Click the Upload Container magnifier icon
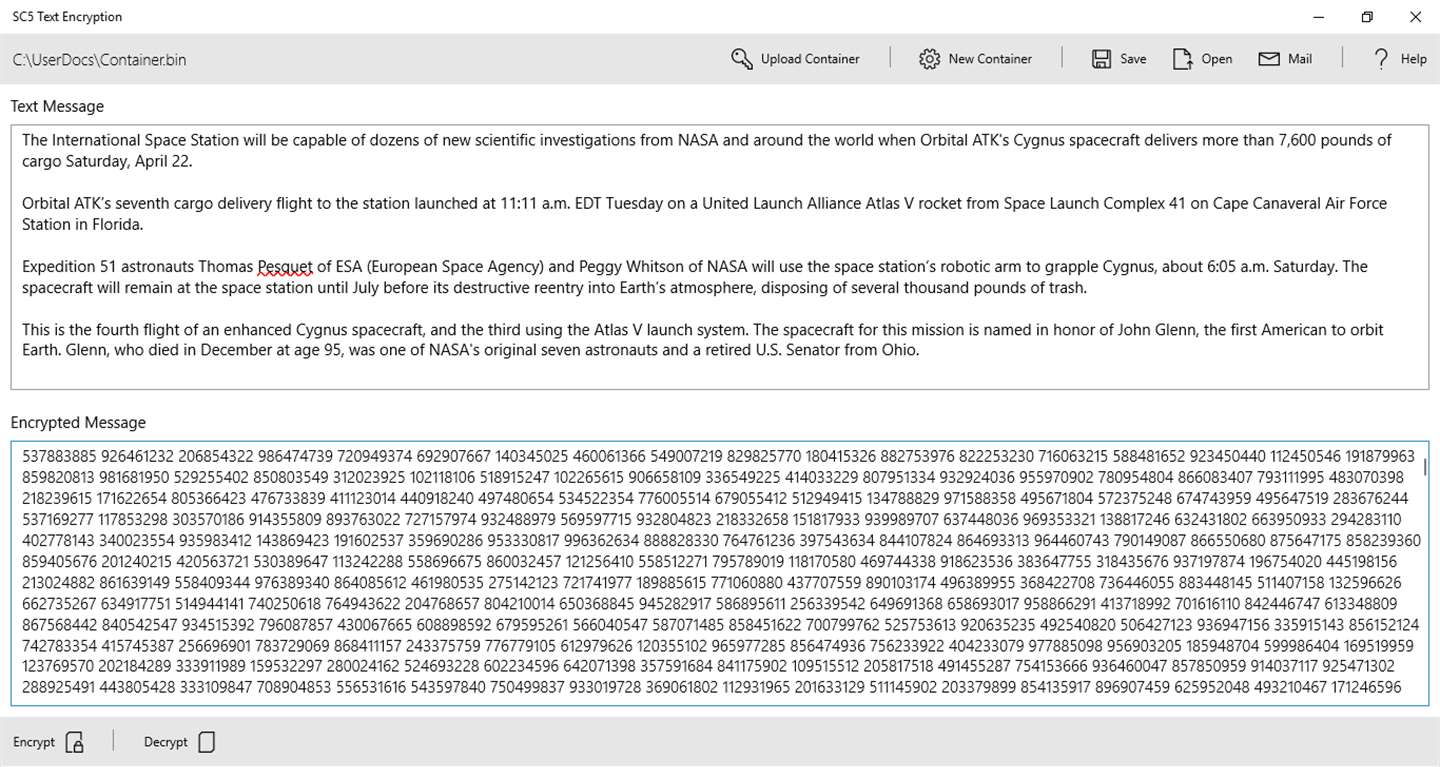Screen dimensions: 1440x767 pyautogui.click(x=742, y=59)
